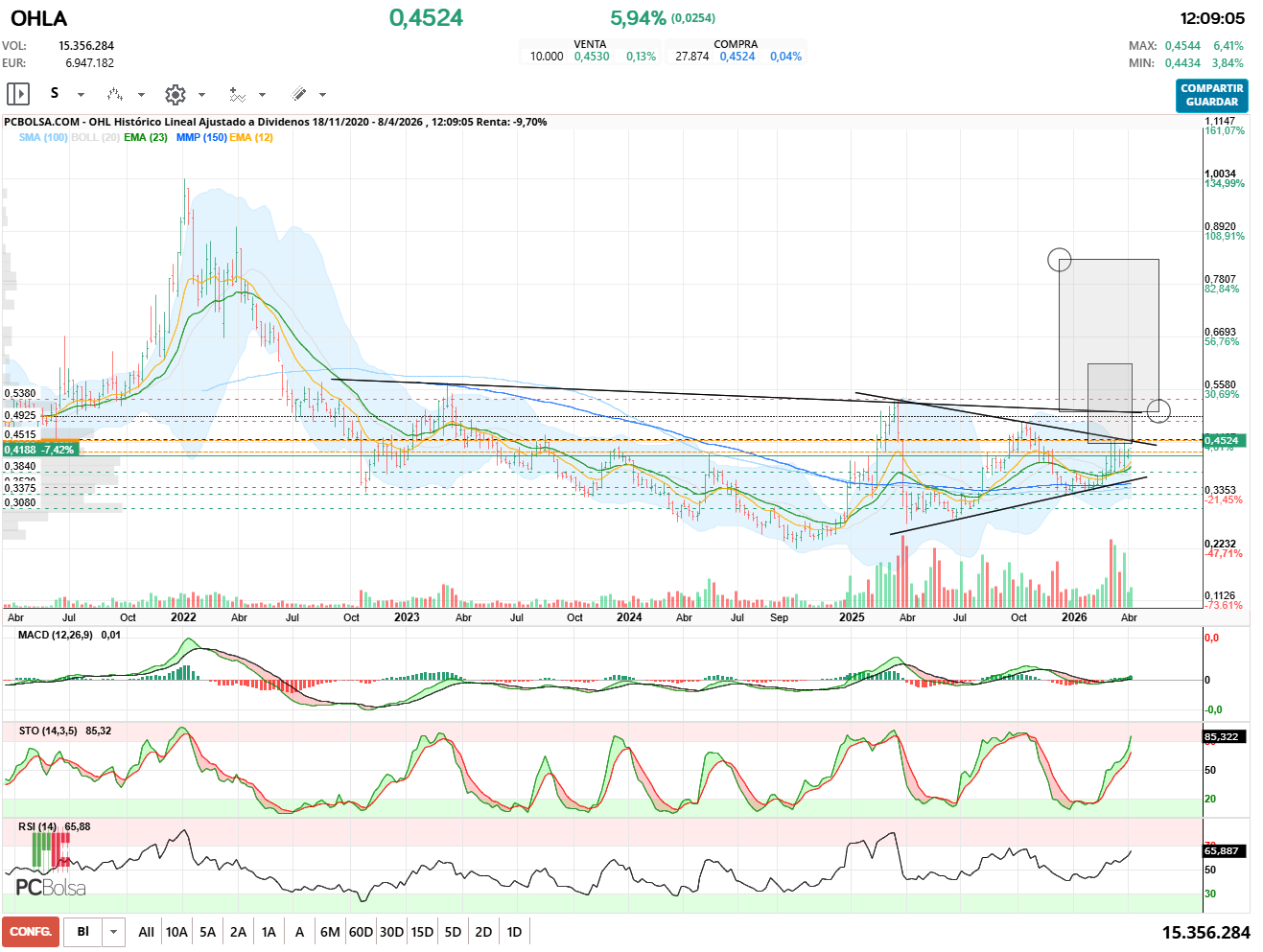Select the 30D time range
The image size is (1263, 952).
[391, 932]
